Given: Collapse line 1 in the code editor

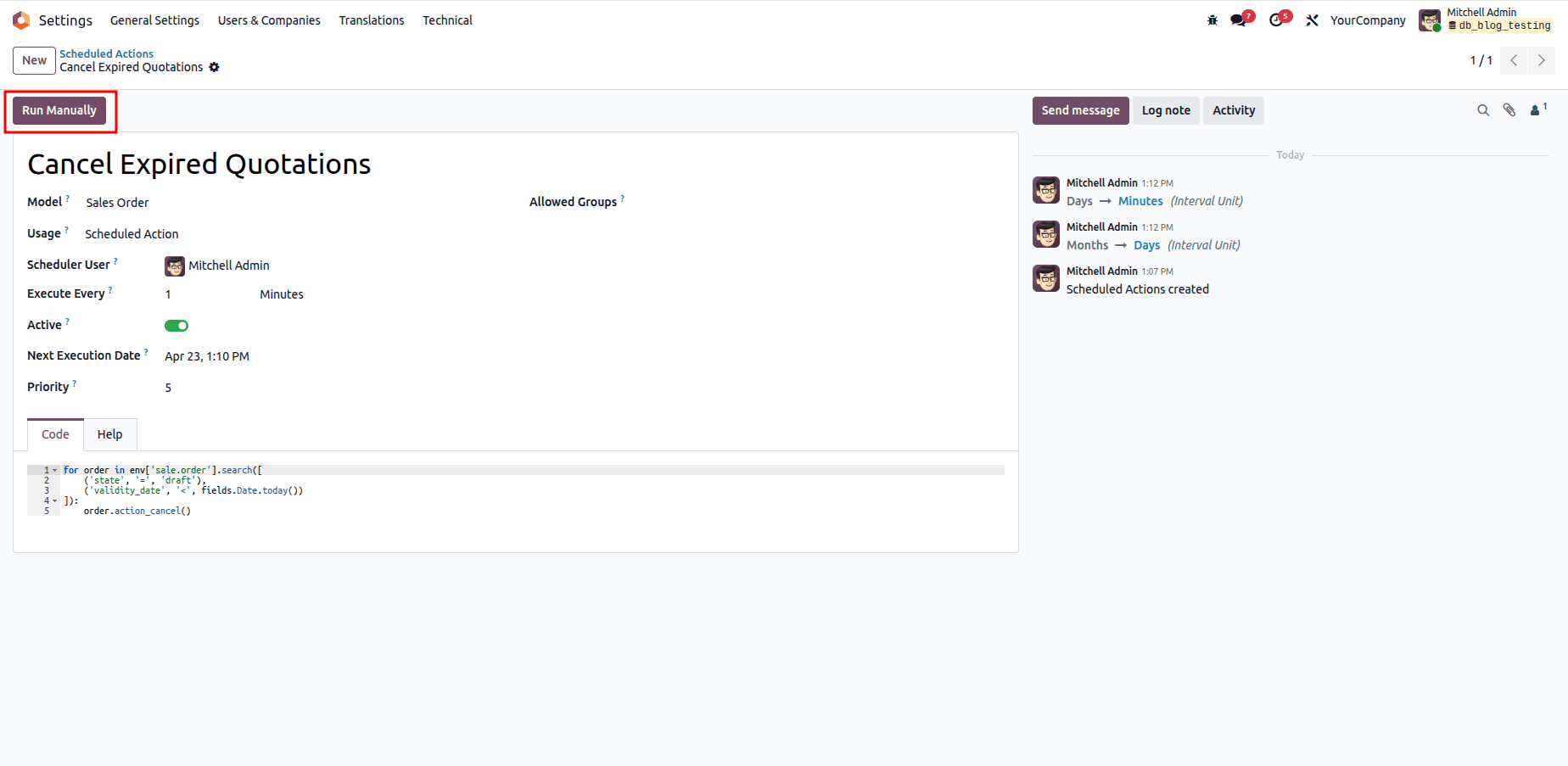Looking at the screenshot, I should [54, 469].
